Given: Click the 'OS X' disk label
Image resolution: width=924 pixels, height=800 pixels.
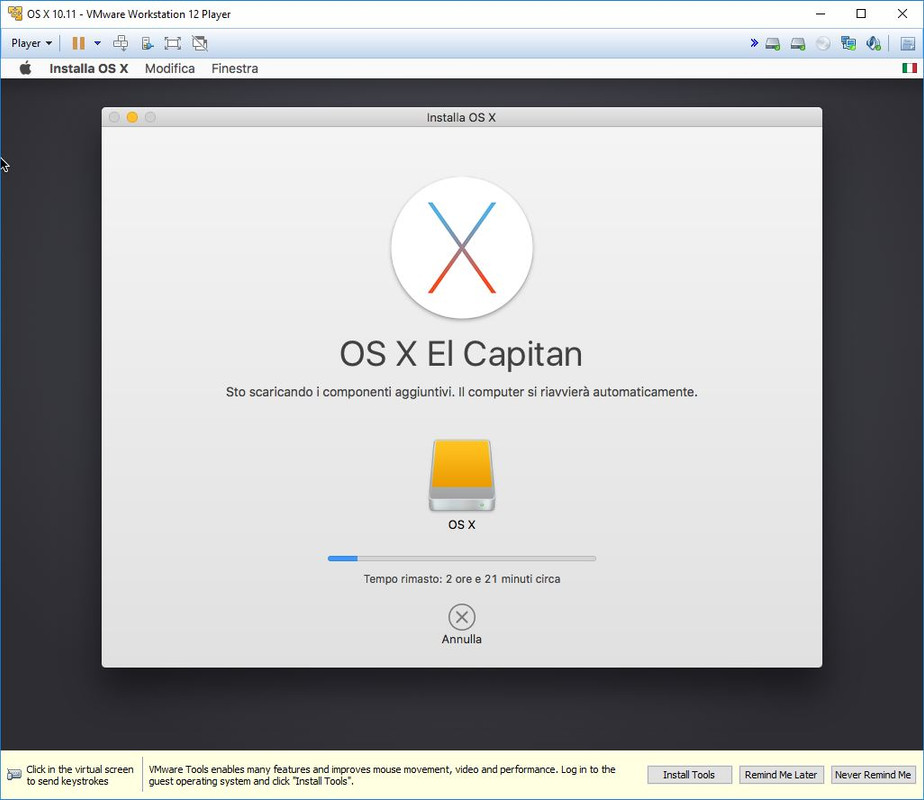Looking at the screenshot, I should pyautogui.click(x=462, y=524).
